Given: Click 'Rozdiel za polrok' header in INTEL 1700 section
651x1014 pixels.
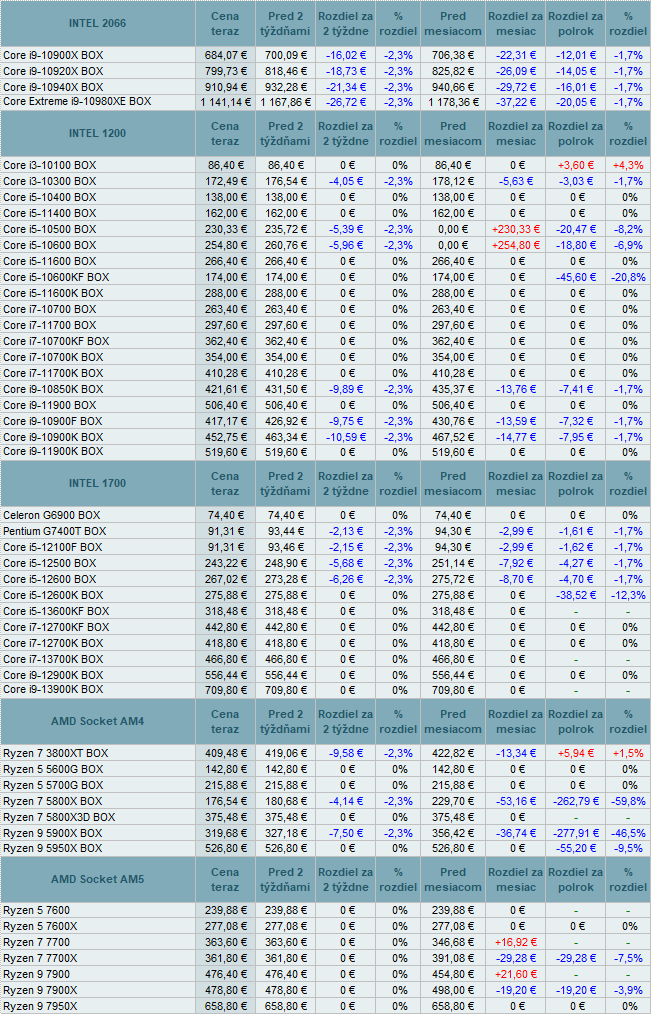Looking at the screenshot, I should pos(575,483).
